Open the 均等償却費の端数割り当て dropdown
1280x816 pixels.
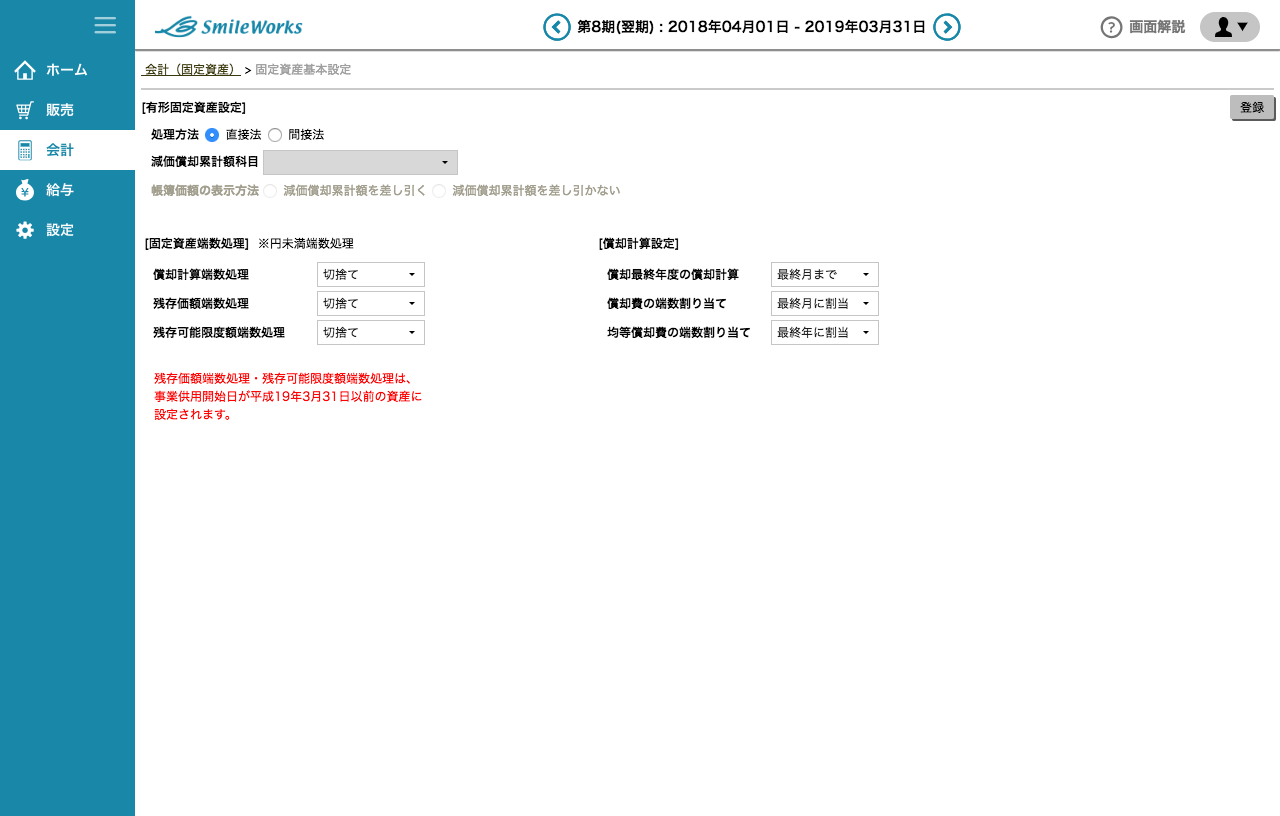pyautogui.click(x=825, y=332)
